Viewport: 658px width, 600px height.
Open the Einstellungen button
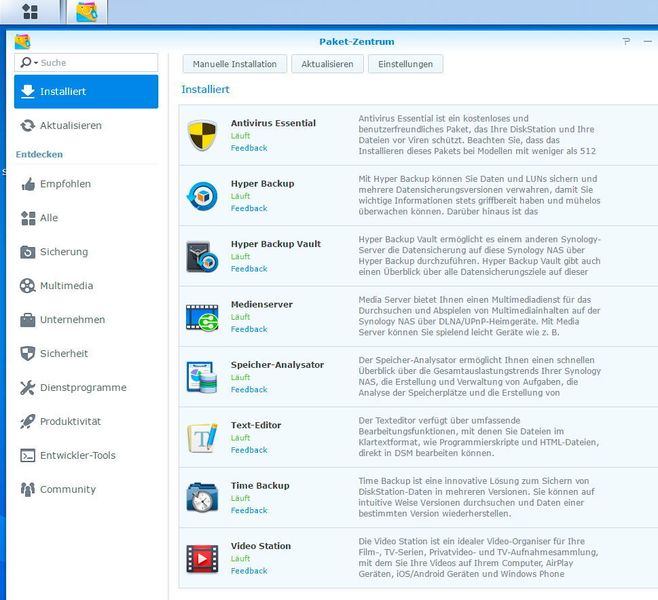click(405, 64)
